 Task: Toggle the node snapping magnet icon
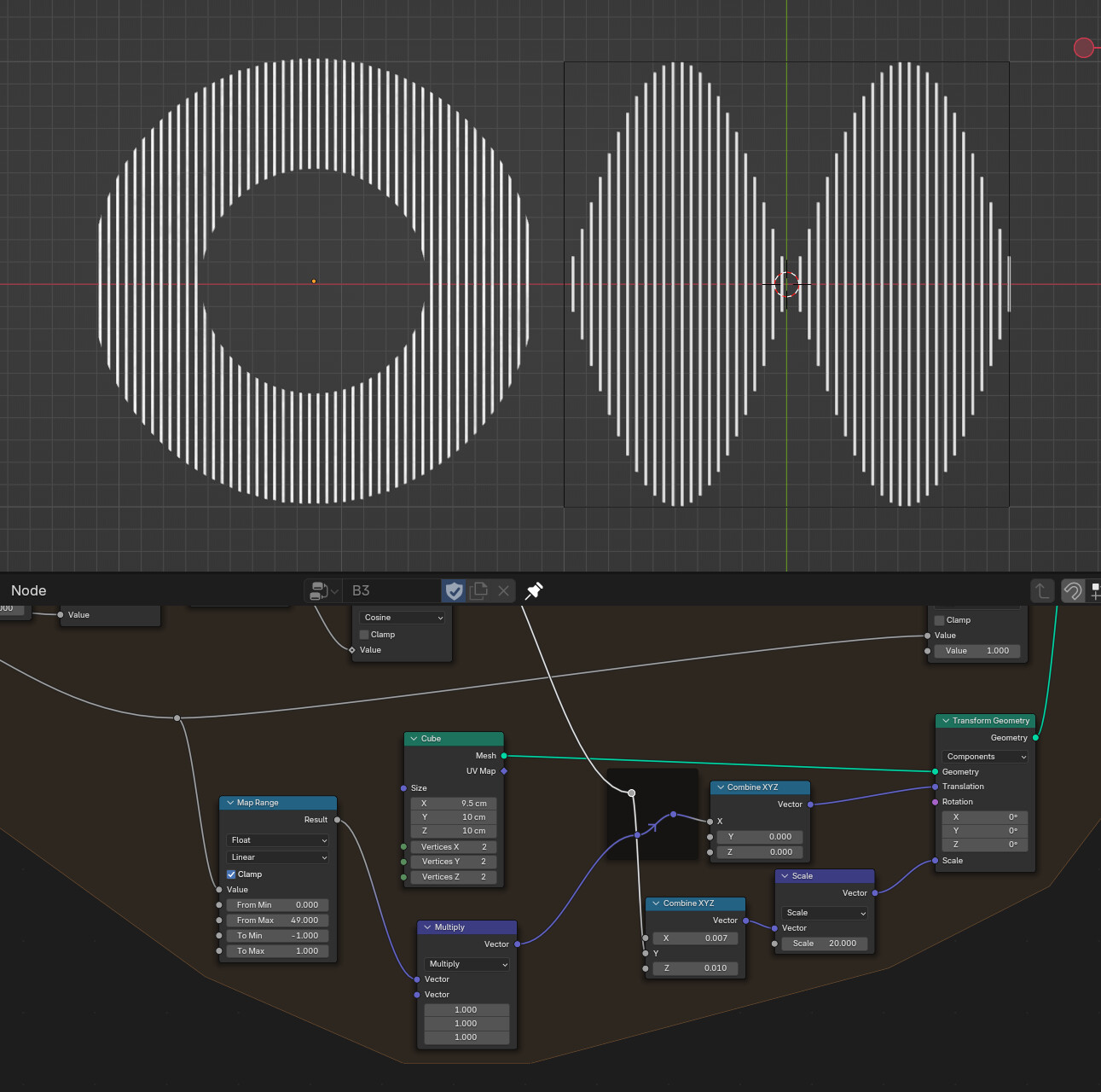1073,590
